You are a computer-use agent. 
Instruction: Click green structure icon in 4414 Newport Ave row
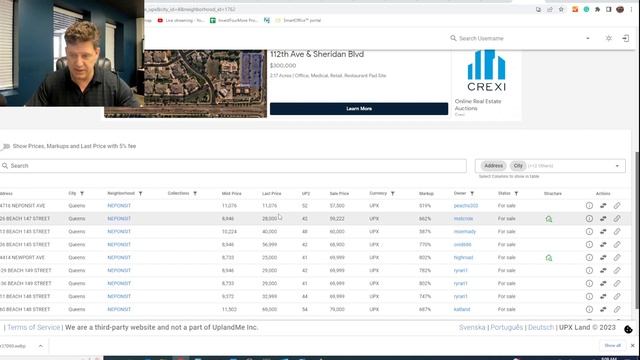549,258
